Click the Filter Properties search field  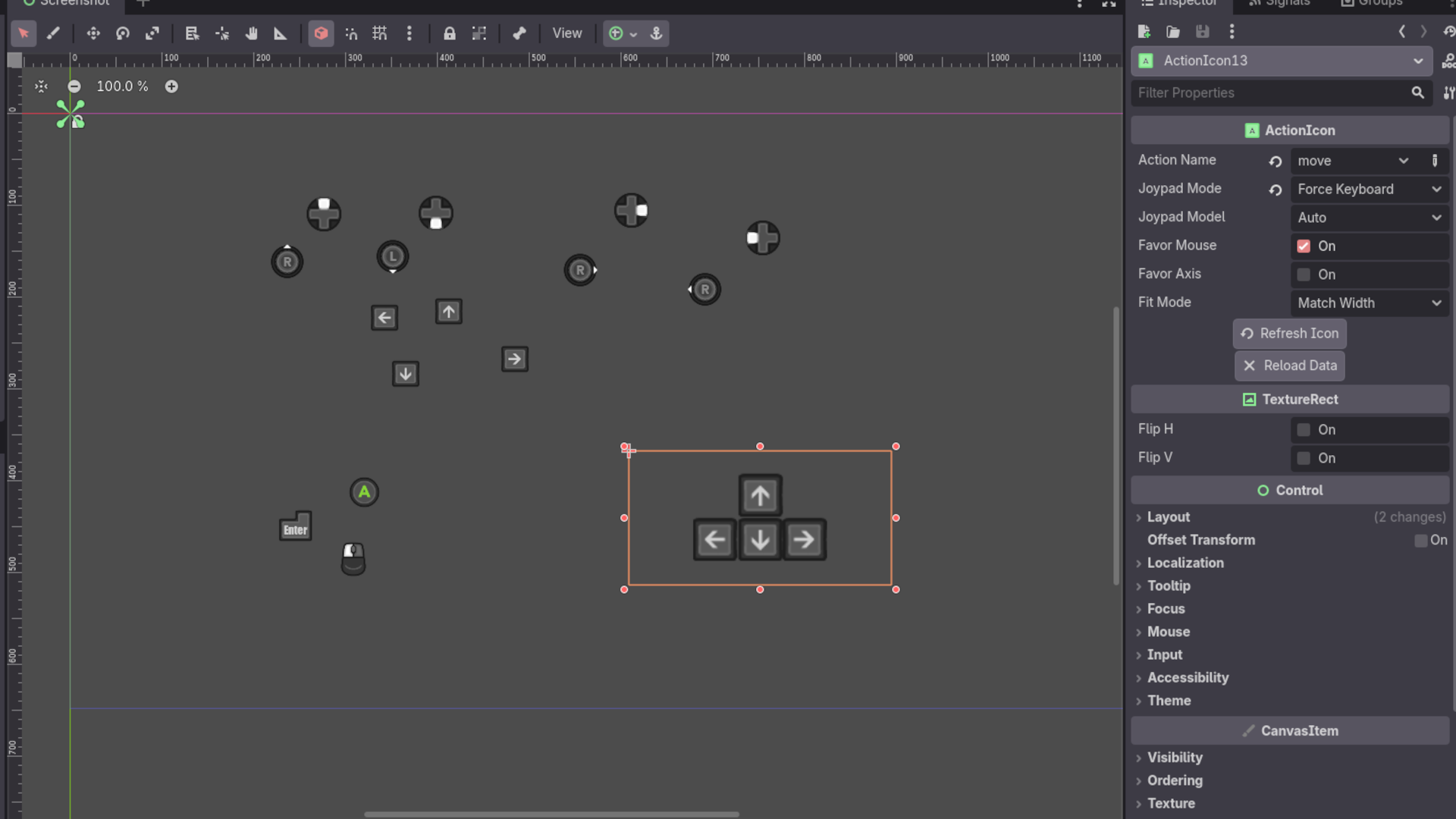(x=1280, y=93)
